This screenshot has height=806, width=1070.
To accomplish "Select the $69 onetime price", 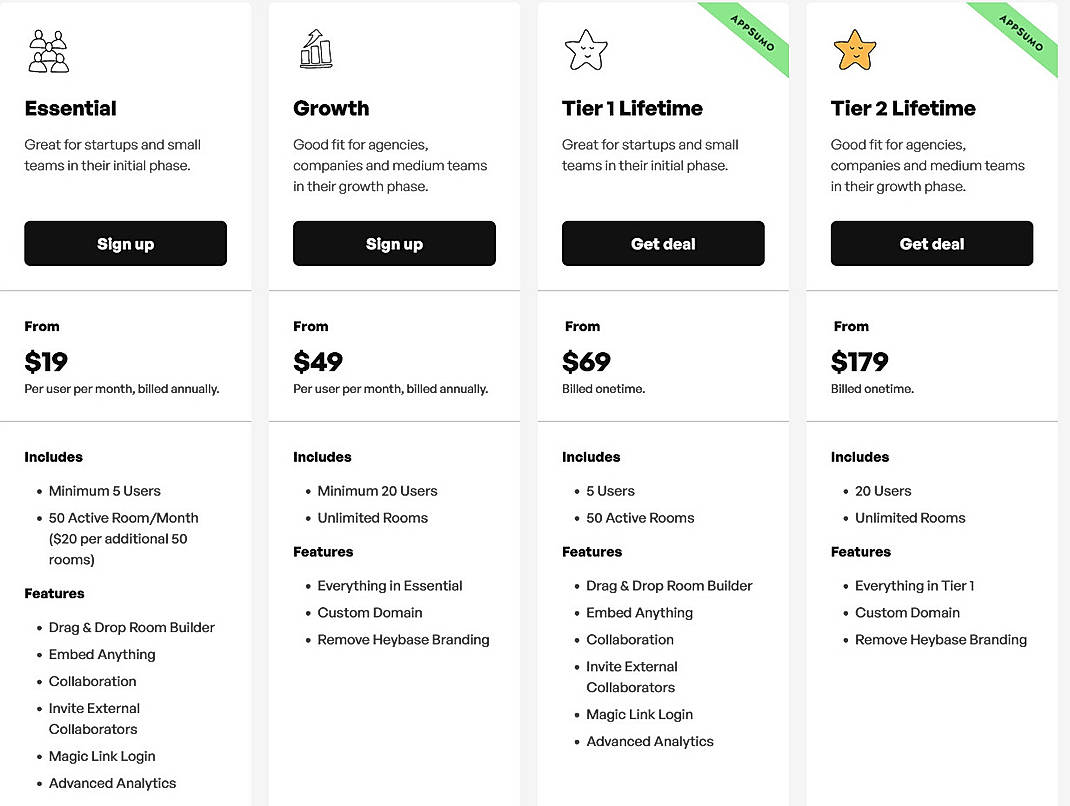I will click(x=586, y=362).
